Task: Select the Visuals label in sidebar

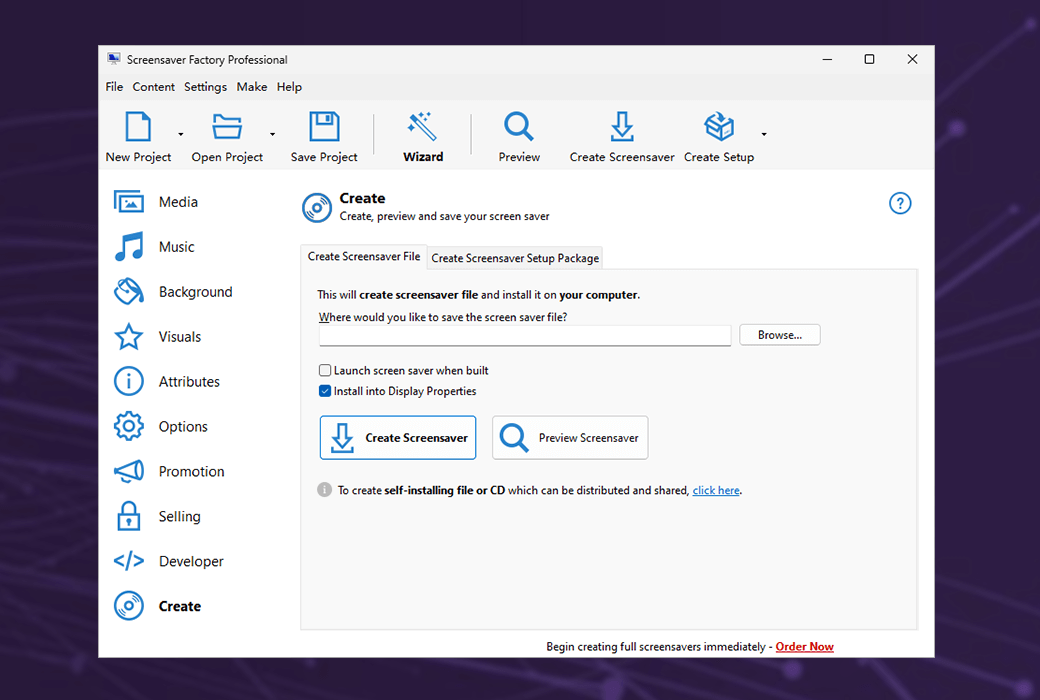Action: [x=180, y=336]
